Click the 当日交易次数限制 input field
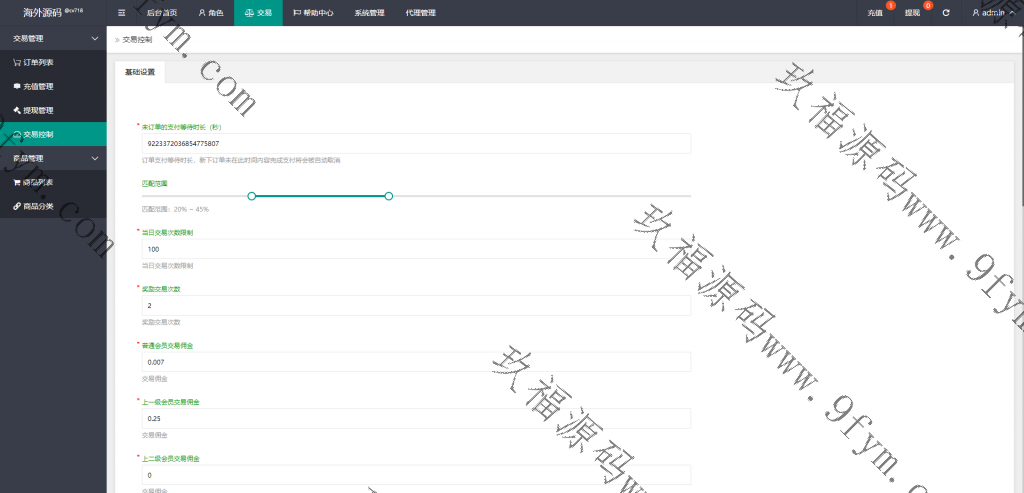Viewport: 1024px width, 493px height. tap(415, 249)
